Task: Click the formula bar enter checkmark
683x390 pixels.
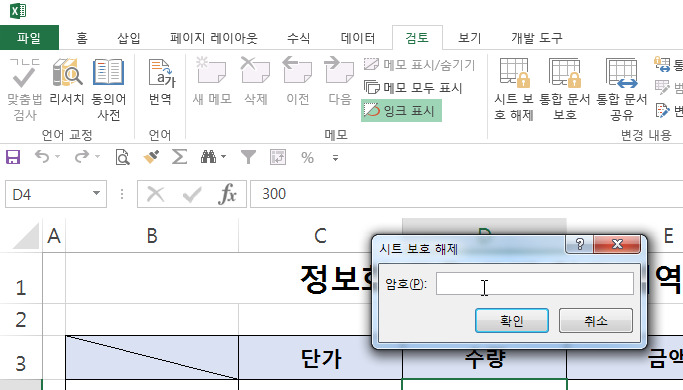Action: point(192,194)
